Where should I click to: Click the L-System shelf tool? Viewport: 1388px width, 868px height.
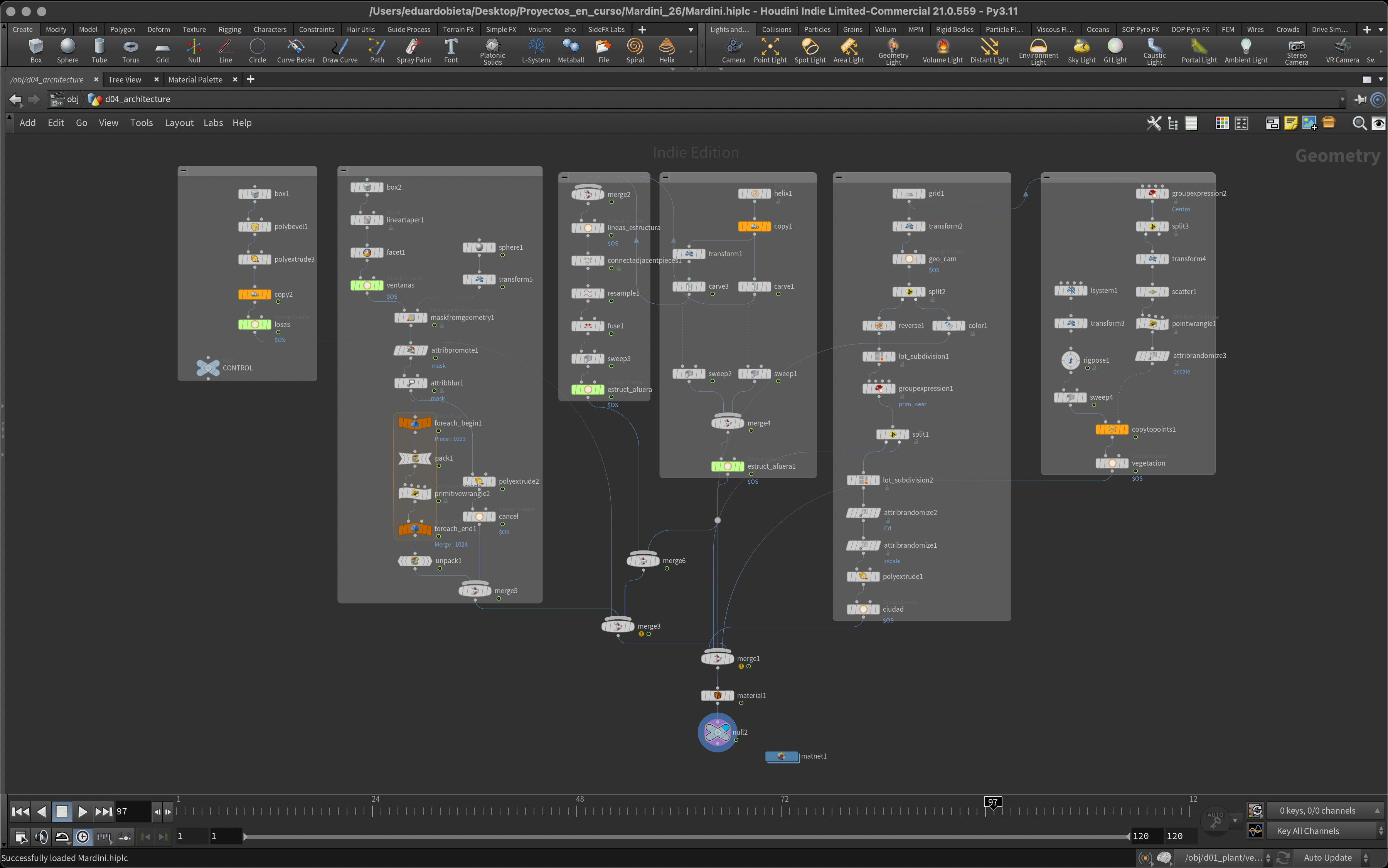tap(535, 50)
